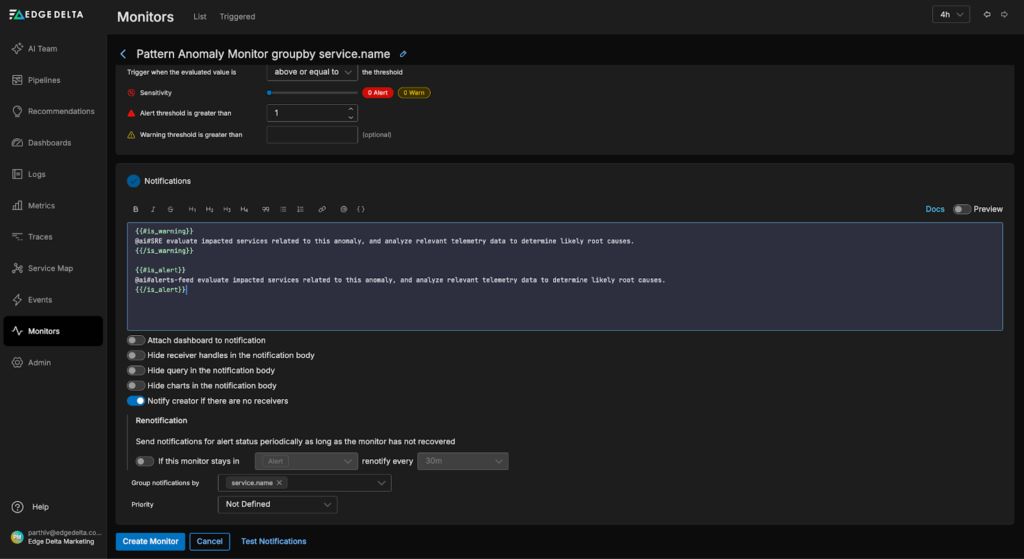Click the Sensitivity slider handle
The image size is (1024, 559).
click(269, 92)
